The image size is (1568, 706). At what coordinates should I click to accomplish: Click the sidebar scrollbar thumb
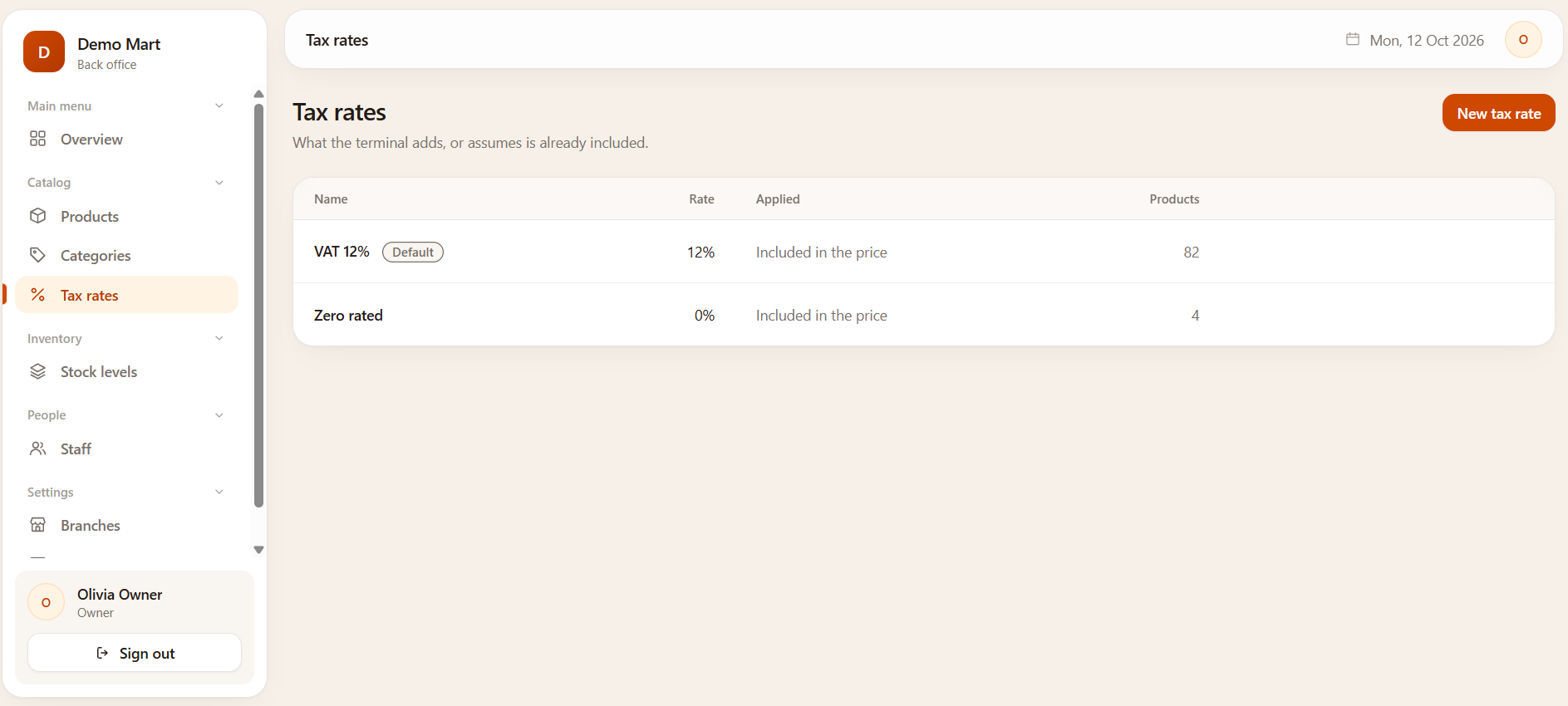[x=258, y=305]
